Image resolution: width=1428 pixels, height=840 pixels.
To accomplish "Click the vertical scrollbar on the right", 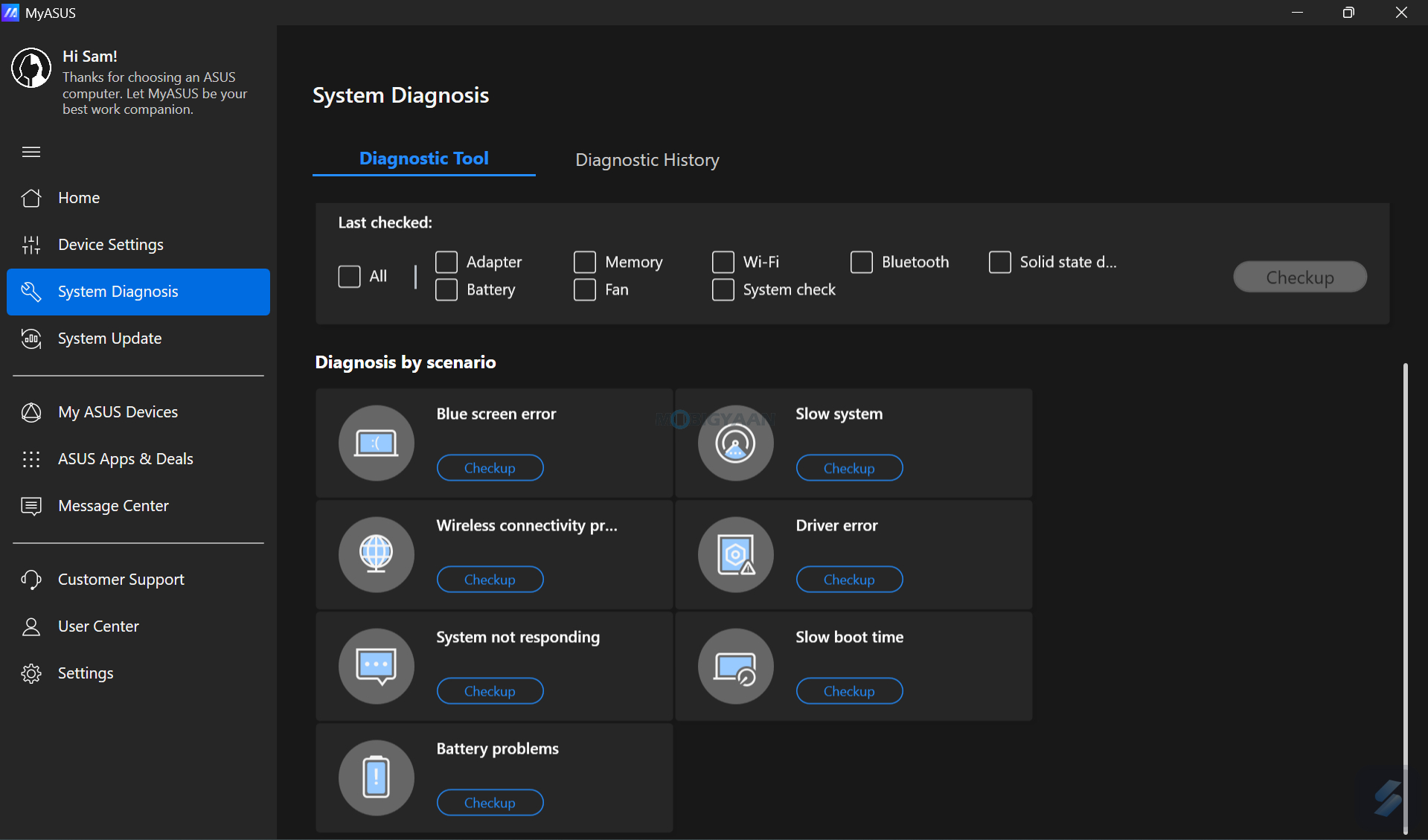I will 1405,598.
